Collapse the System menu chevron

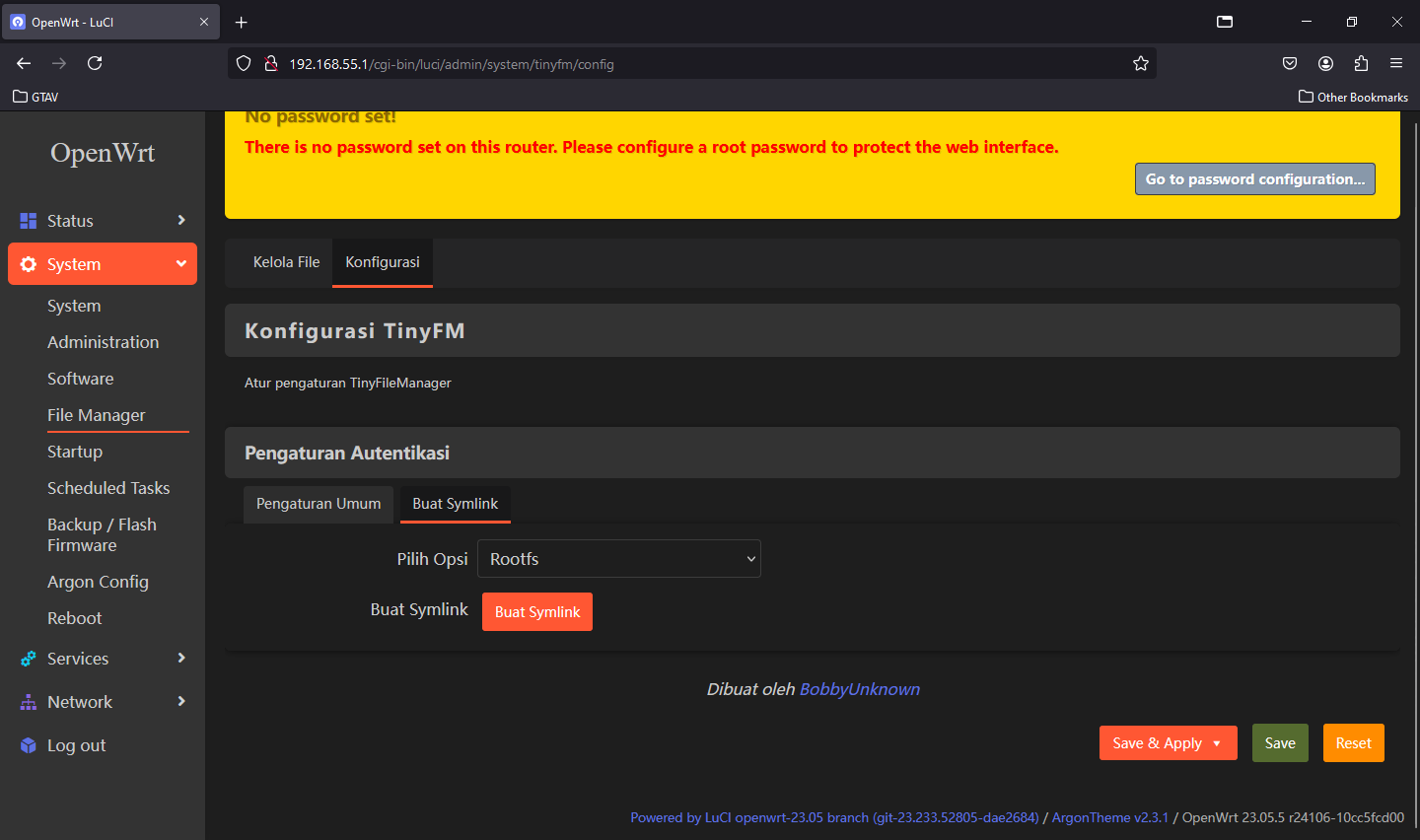pos(181,263)
